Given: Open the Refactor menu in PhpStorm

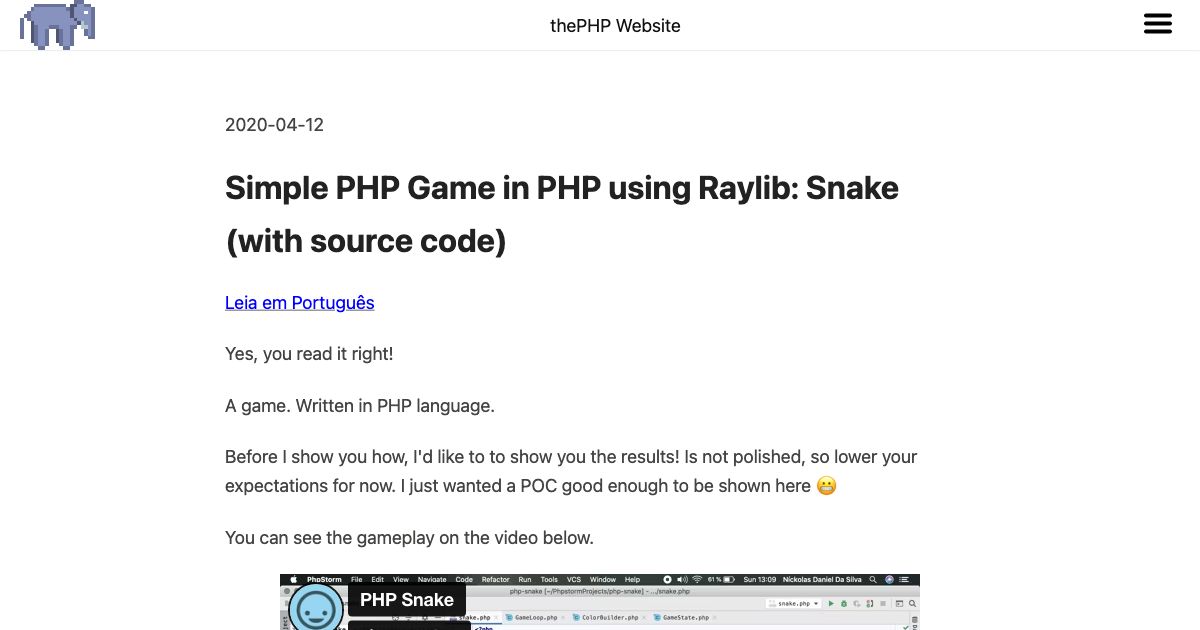Looking at the screenshot, I should coord(494,579).
